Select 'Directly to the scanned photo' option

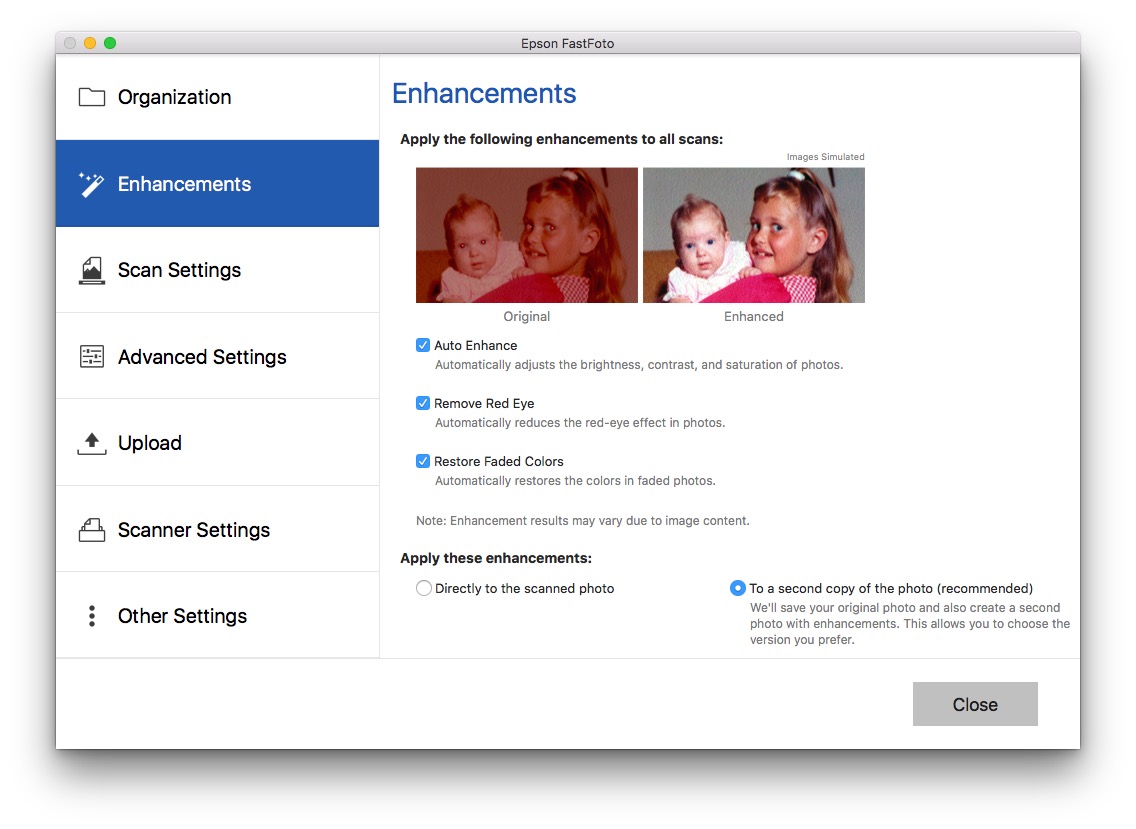click(x=424, y=589)
